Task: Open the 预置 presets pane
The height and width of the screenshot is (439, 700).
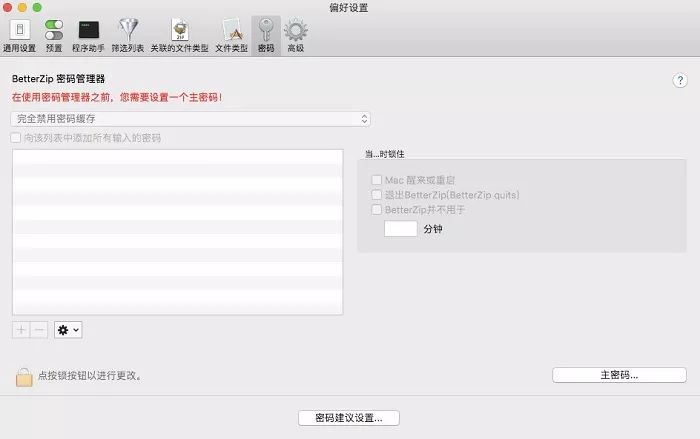Action: [54, 36]
